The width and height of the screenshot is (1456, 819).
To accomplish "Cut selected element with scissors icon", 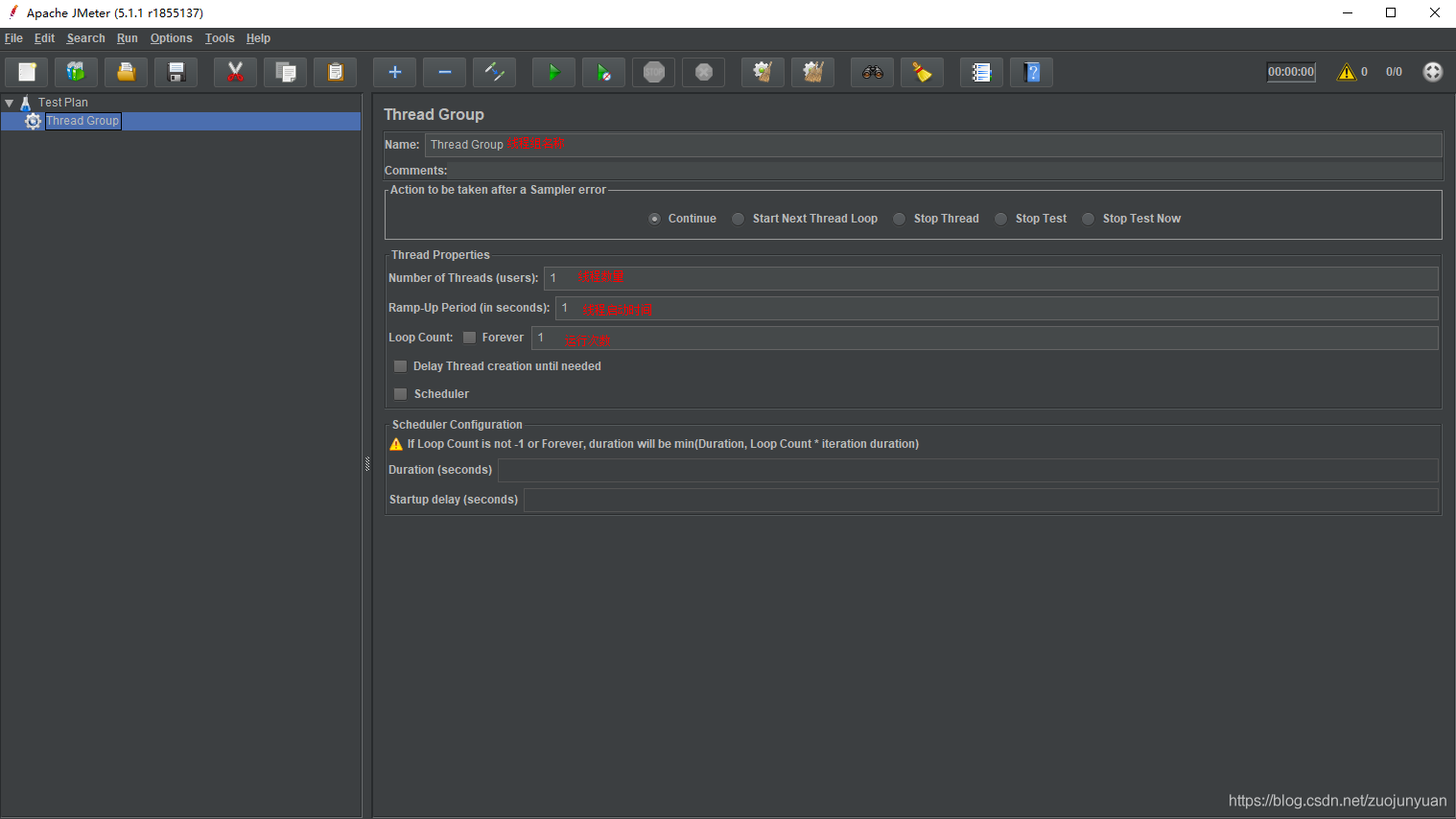I will tap(235, 72).
